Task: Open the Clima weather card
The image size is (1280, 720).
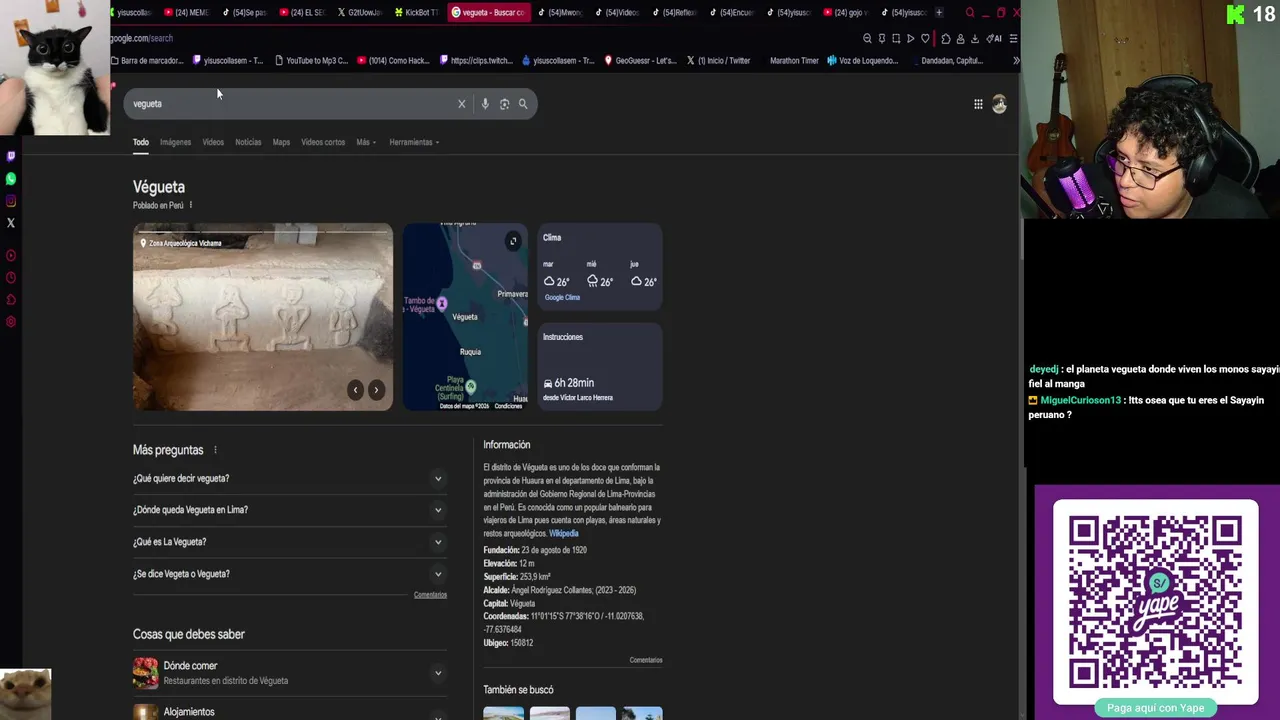Action: [600, 267]
